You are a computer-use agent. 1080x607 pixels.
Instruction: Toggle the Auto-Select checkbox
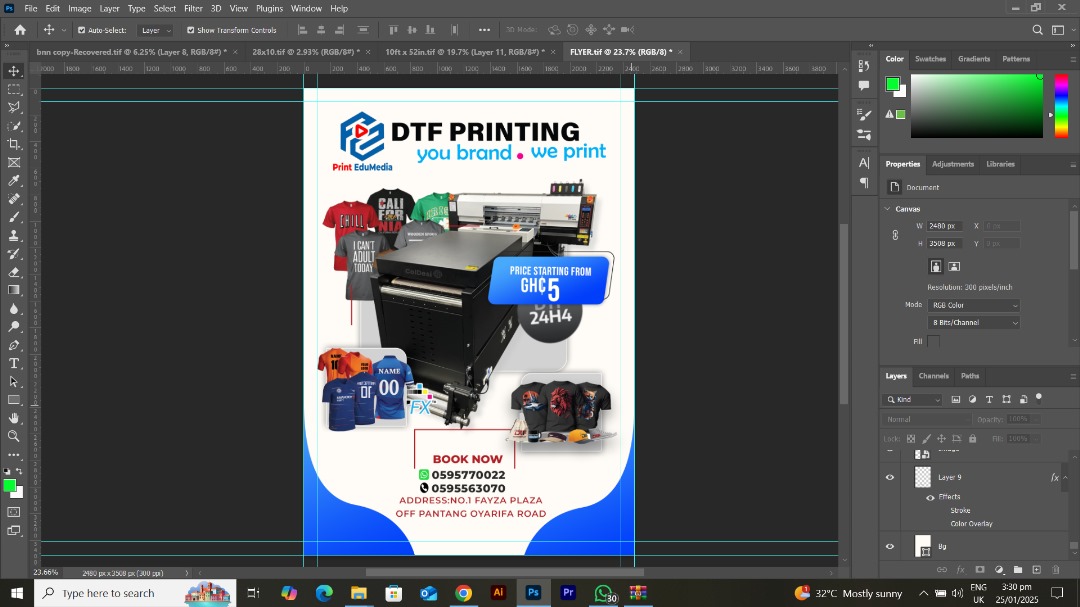(81, 30)
